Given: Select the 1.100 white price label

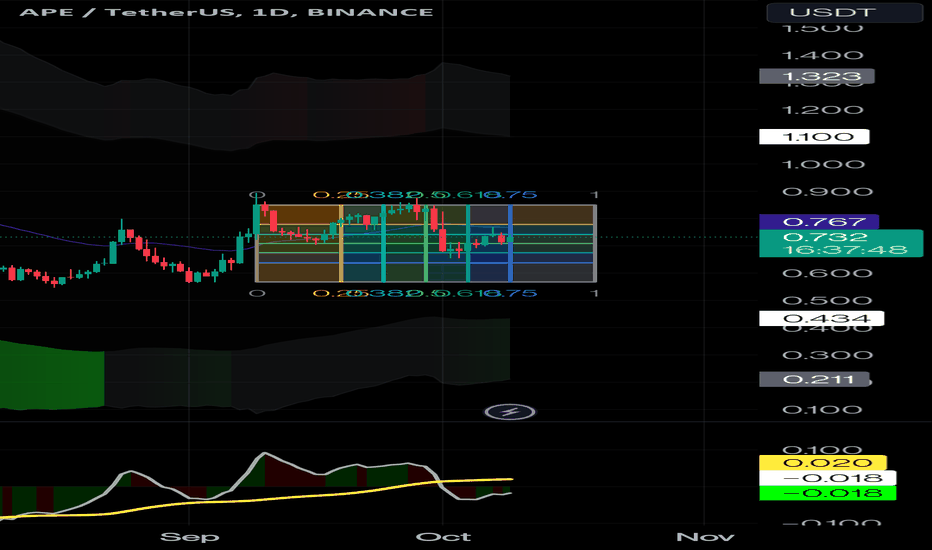Looking at the screenshot, I should point(814,137).
